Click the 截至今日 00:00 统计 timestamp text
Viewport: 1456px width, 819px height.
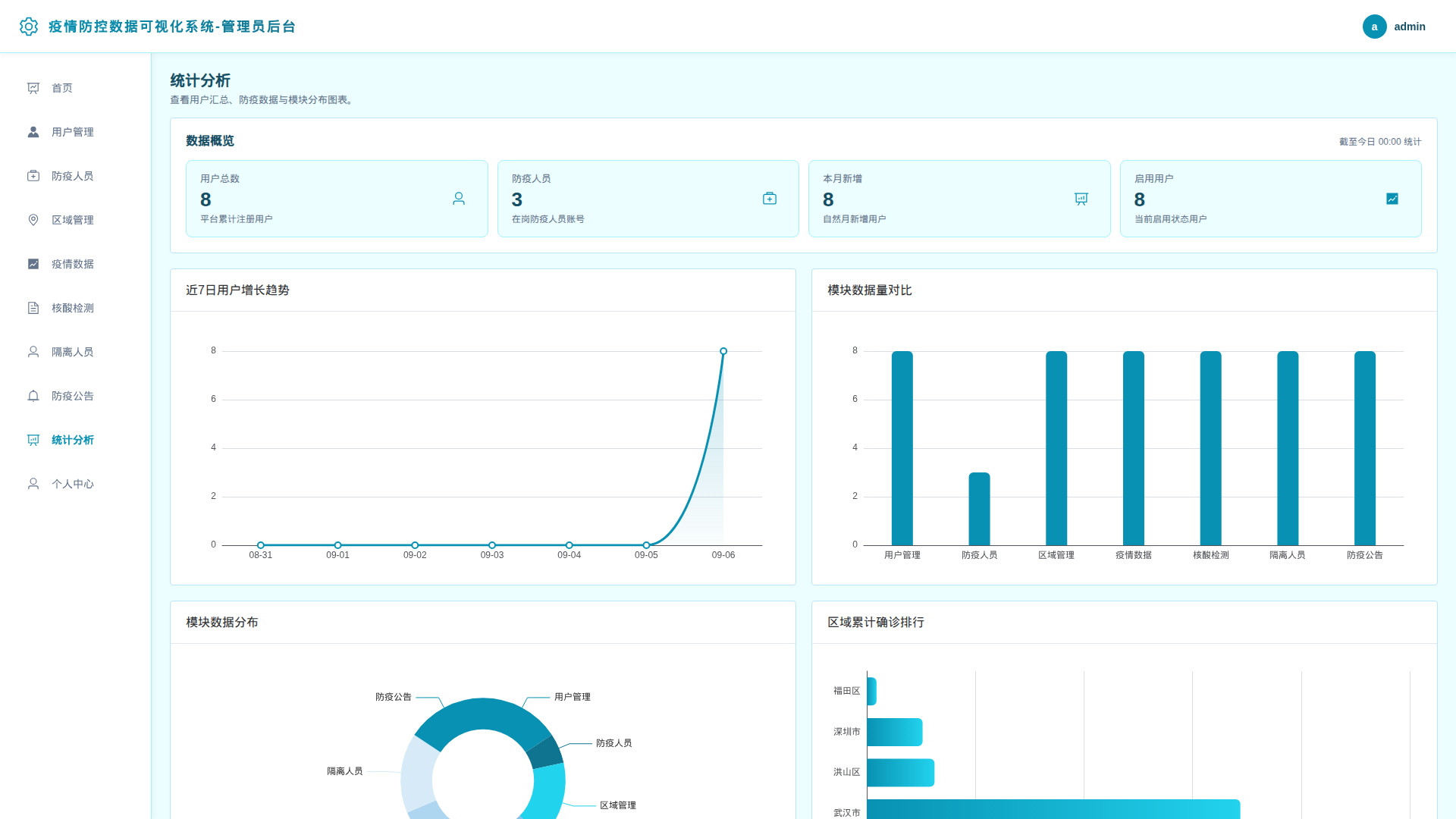pos(1380,142)
